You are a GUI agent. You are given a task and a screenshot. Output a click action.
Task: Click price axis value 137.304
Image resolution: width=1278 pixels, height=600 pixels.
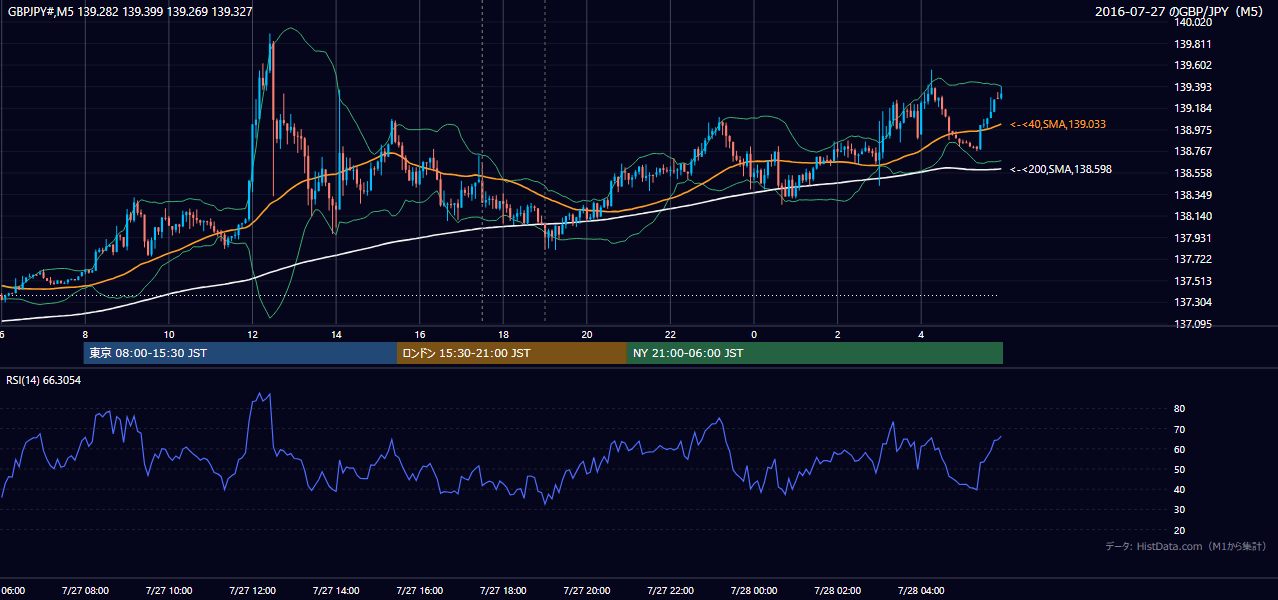point(1194,302)
